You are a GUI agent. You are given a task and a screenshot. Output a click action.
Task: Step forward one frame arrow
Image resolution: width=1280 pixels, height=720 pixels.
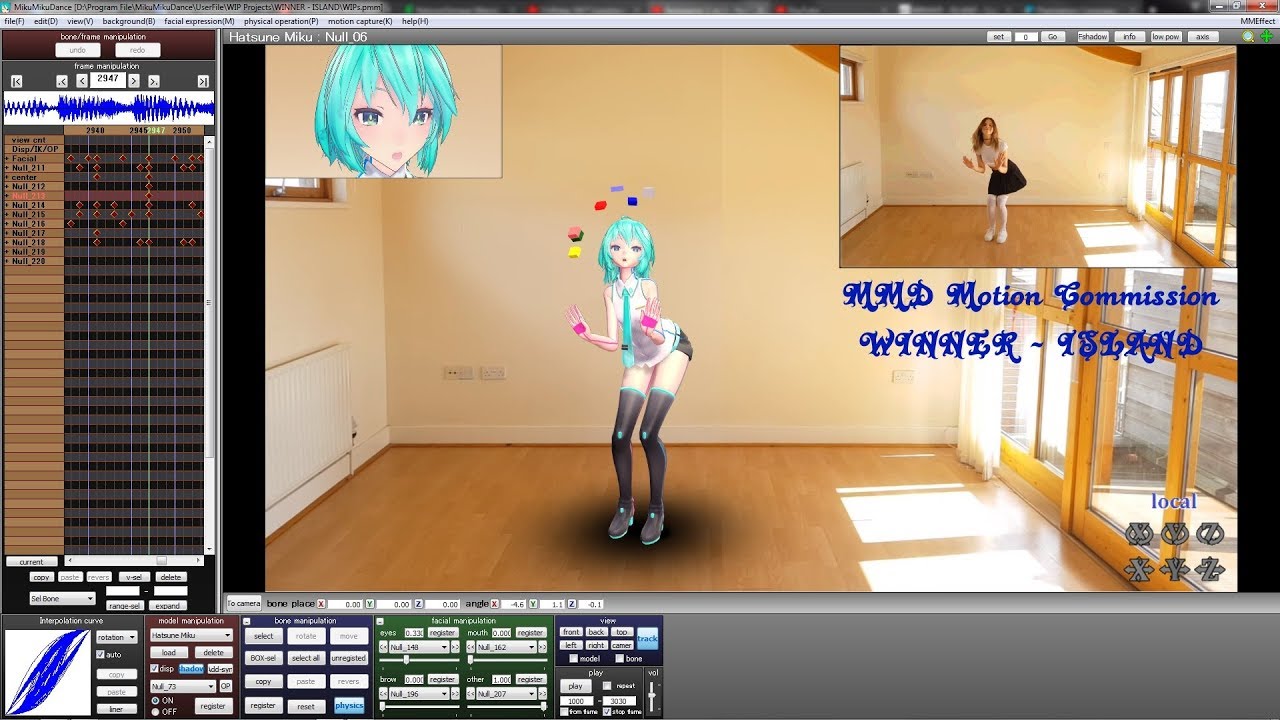(x=134, y=82)
